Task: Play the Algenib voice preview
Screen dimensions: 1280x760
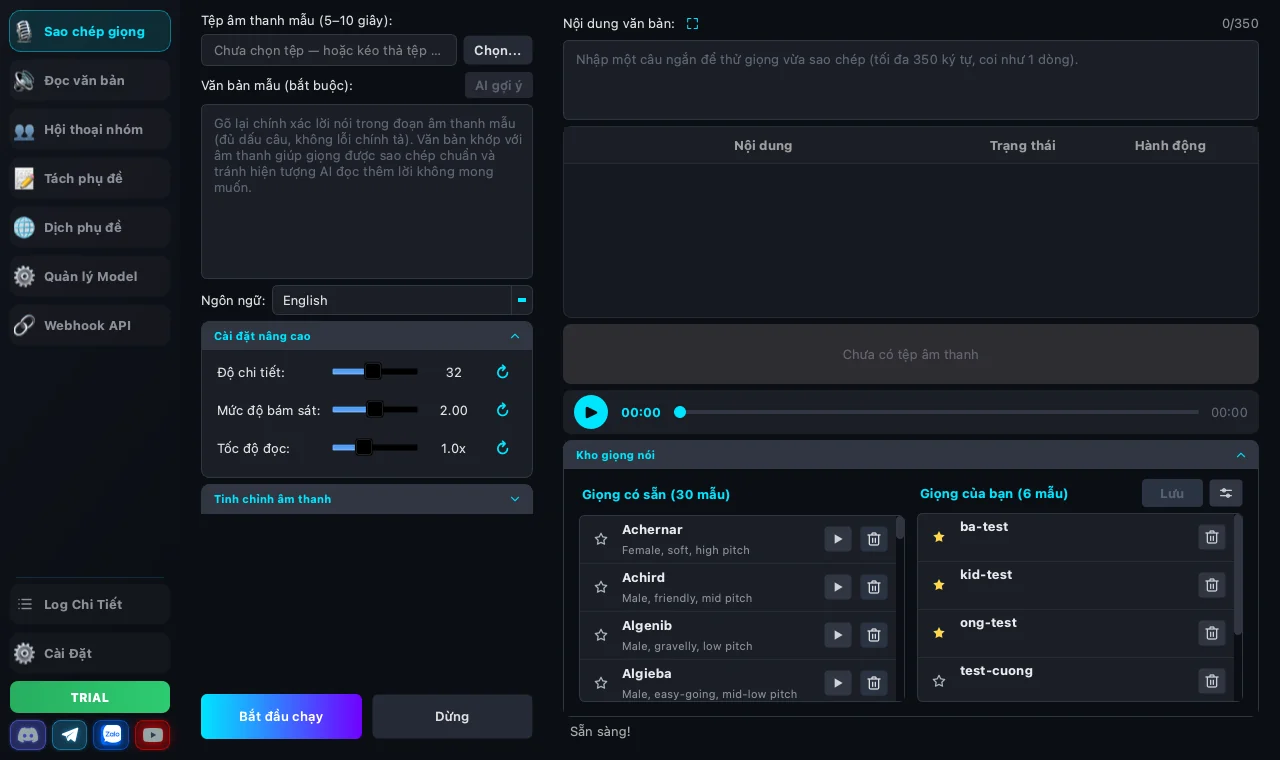Action: (x=837, y=635)
